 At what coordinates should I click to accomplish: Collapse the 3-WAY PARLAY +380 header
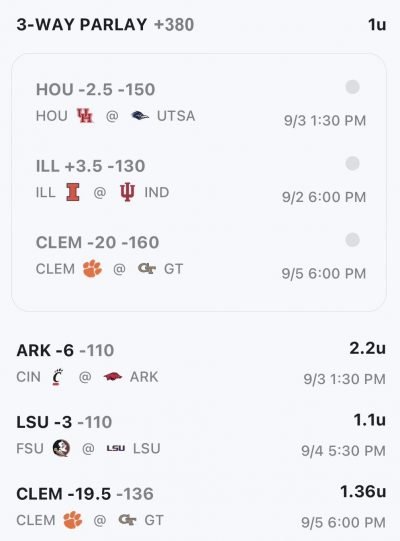coord(105,24)
